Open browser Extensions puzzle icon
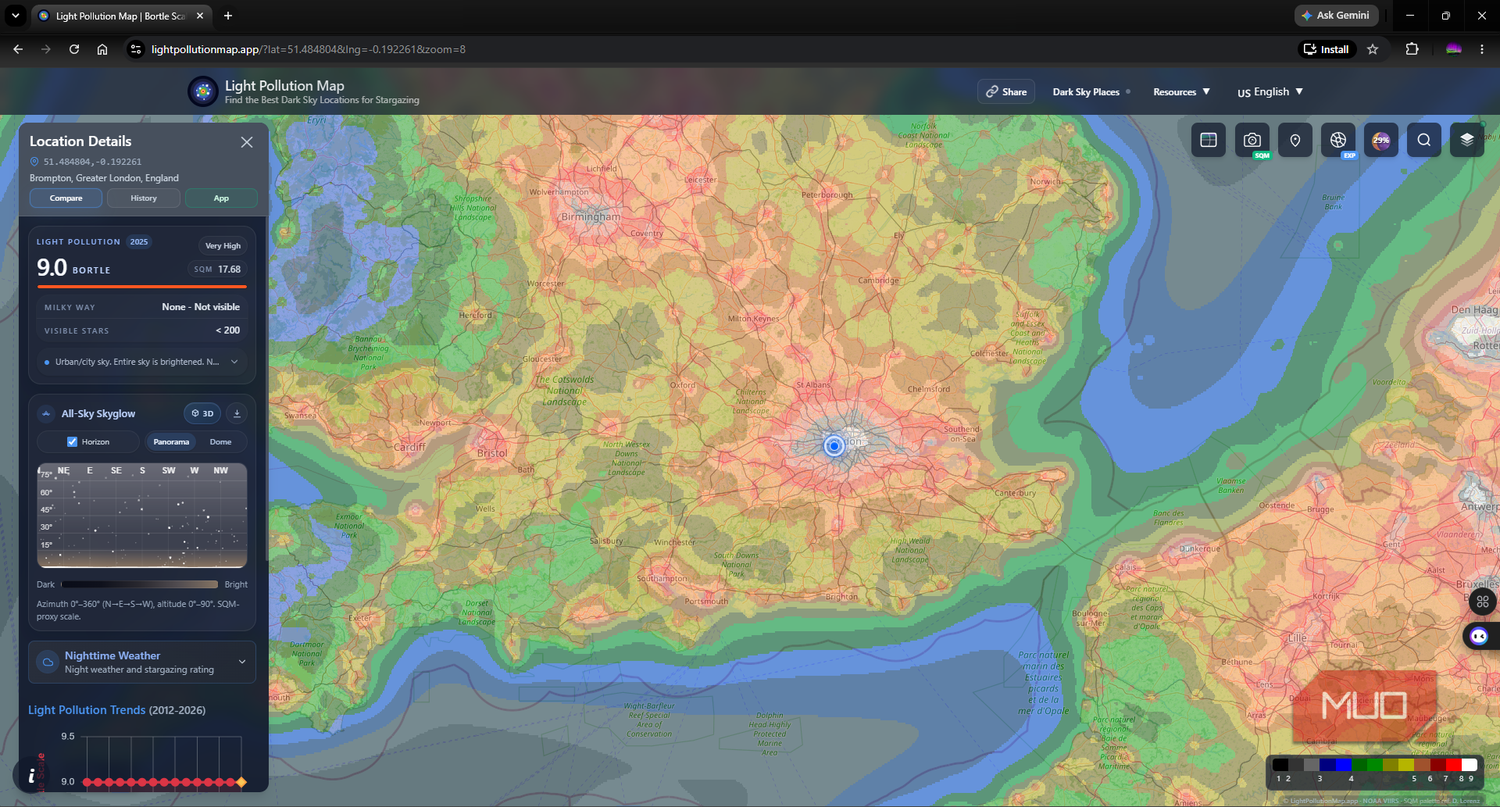 coord(1412,49)
